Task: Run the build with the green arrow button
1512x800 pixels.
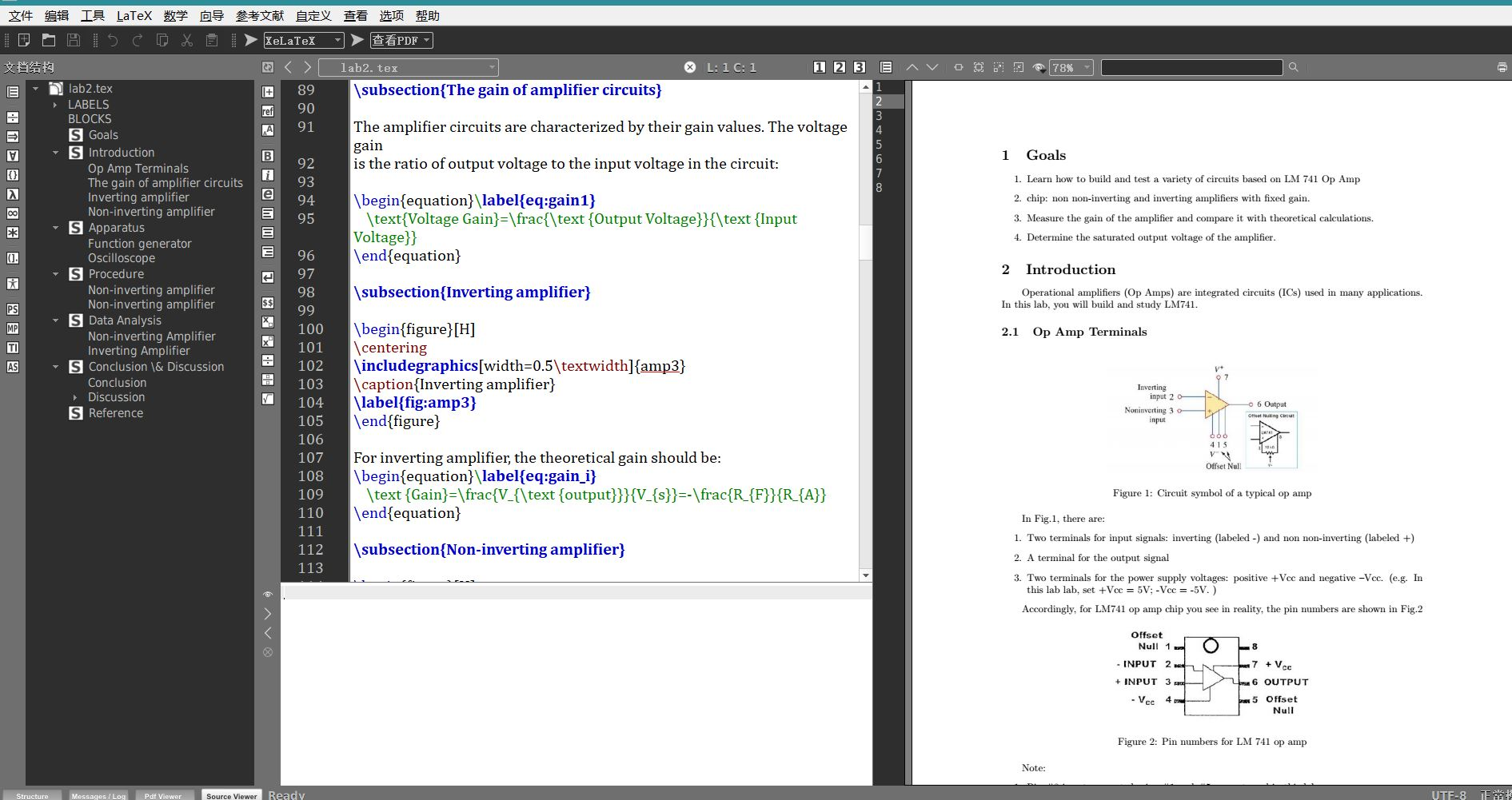Action: [x=250, y=40]
